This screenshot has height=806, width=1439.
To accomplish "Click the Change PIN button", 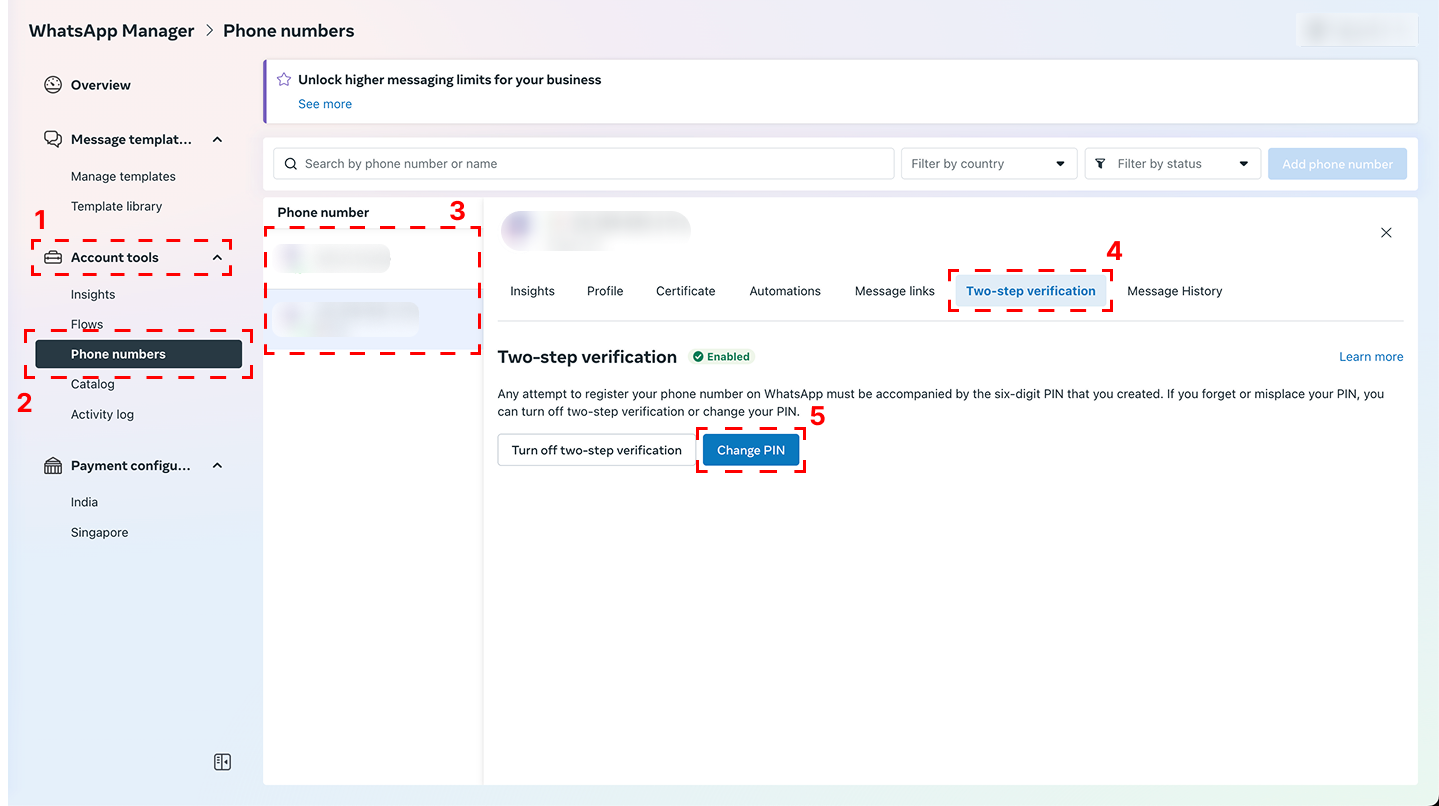I will pos(751,450).
